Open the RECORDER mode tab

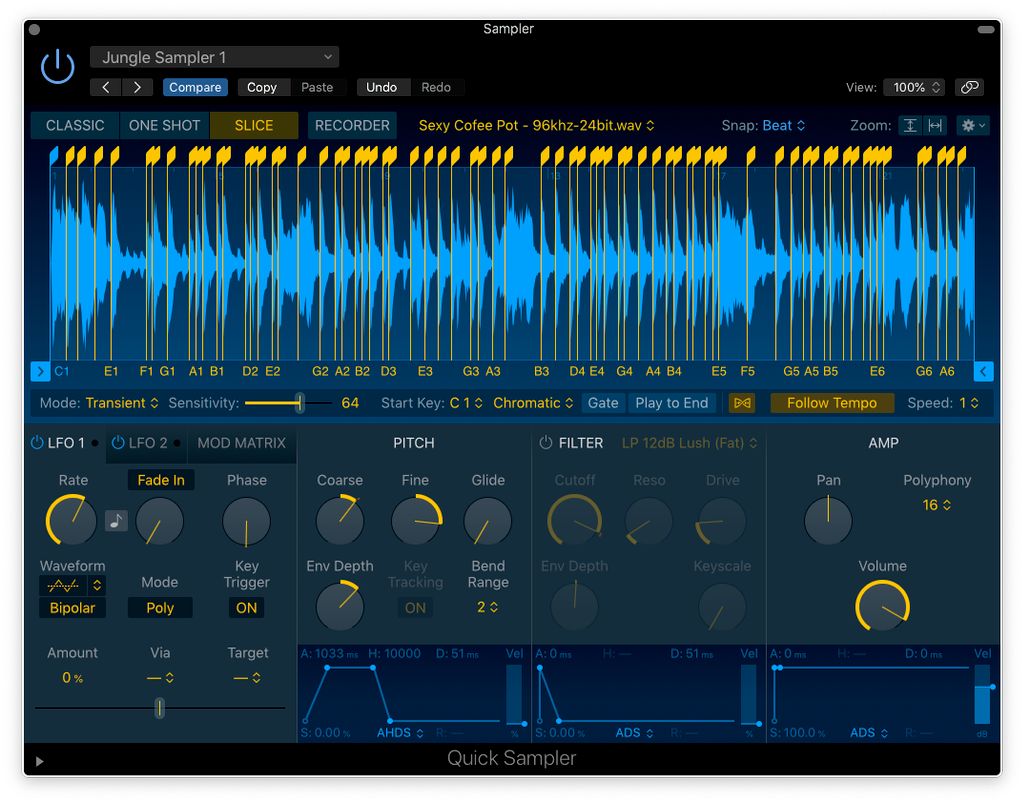pyautogui.click(x=352, y=125)
